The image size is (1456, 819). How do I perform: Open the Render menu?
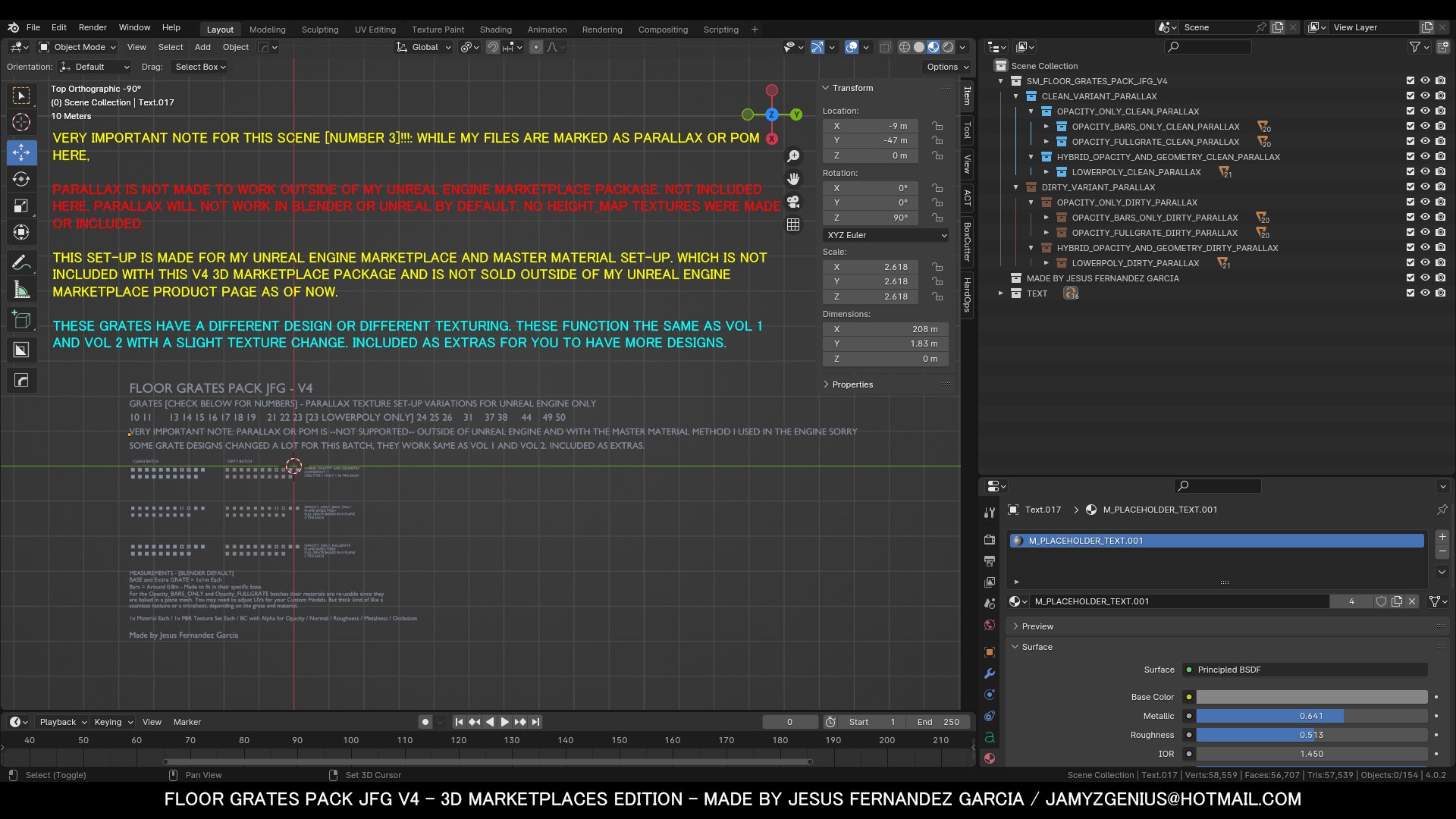click(93, 27)
